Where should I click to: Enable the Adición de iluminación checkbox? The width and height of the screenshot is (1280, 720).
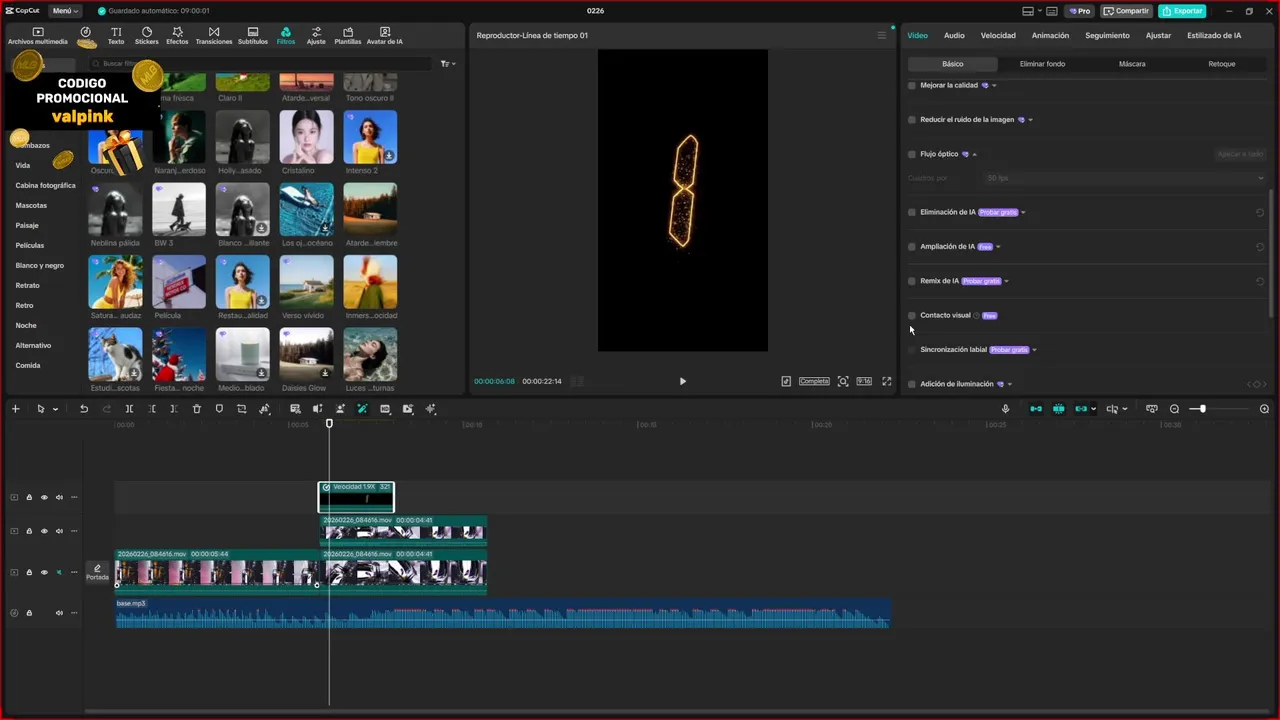coord(911,384)
